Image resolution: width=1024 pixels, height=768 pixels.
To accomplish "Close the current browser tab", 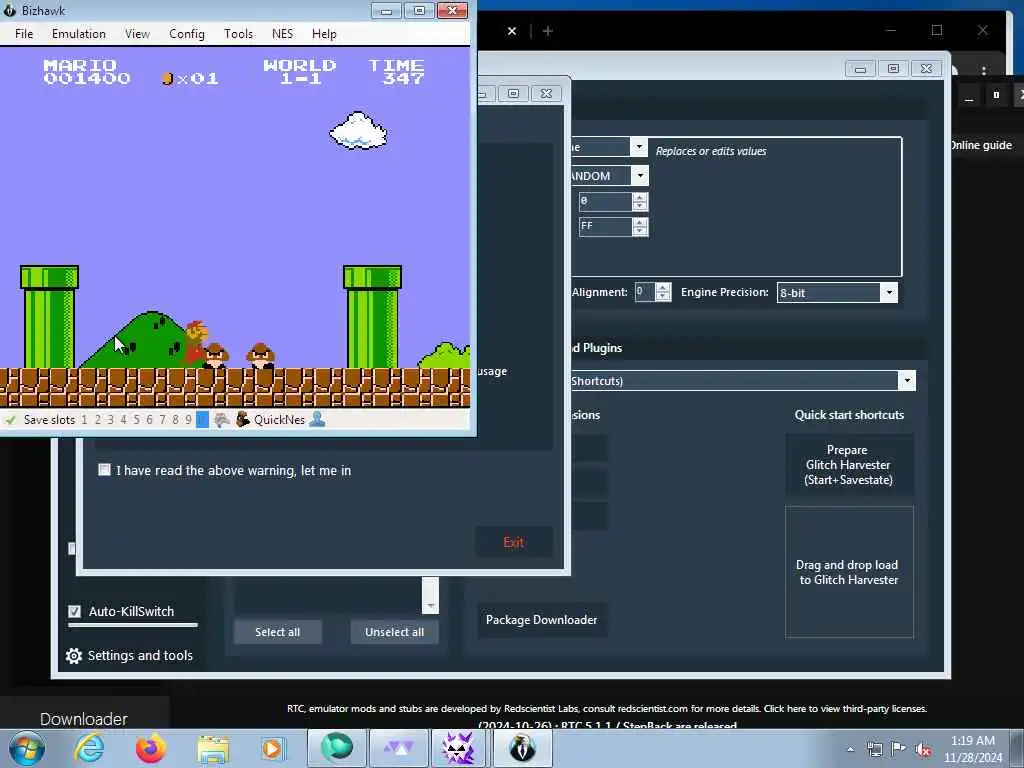I will pos(512,31).
